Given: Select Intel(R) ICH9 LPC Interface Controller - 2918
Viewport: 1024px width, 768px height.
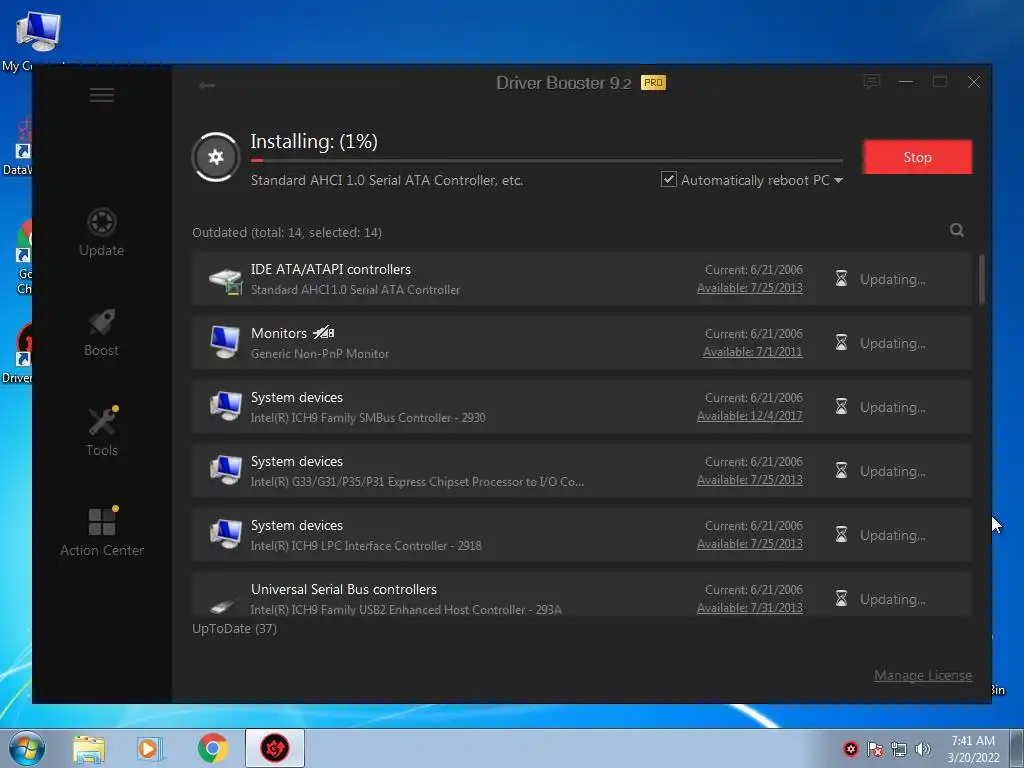Looking at the screenshot, I should tap(366, 546).
